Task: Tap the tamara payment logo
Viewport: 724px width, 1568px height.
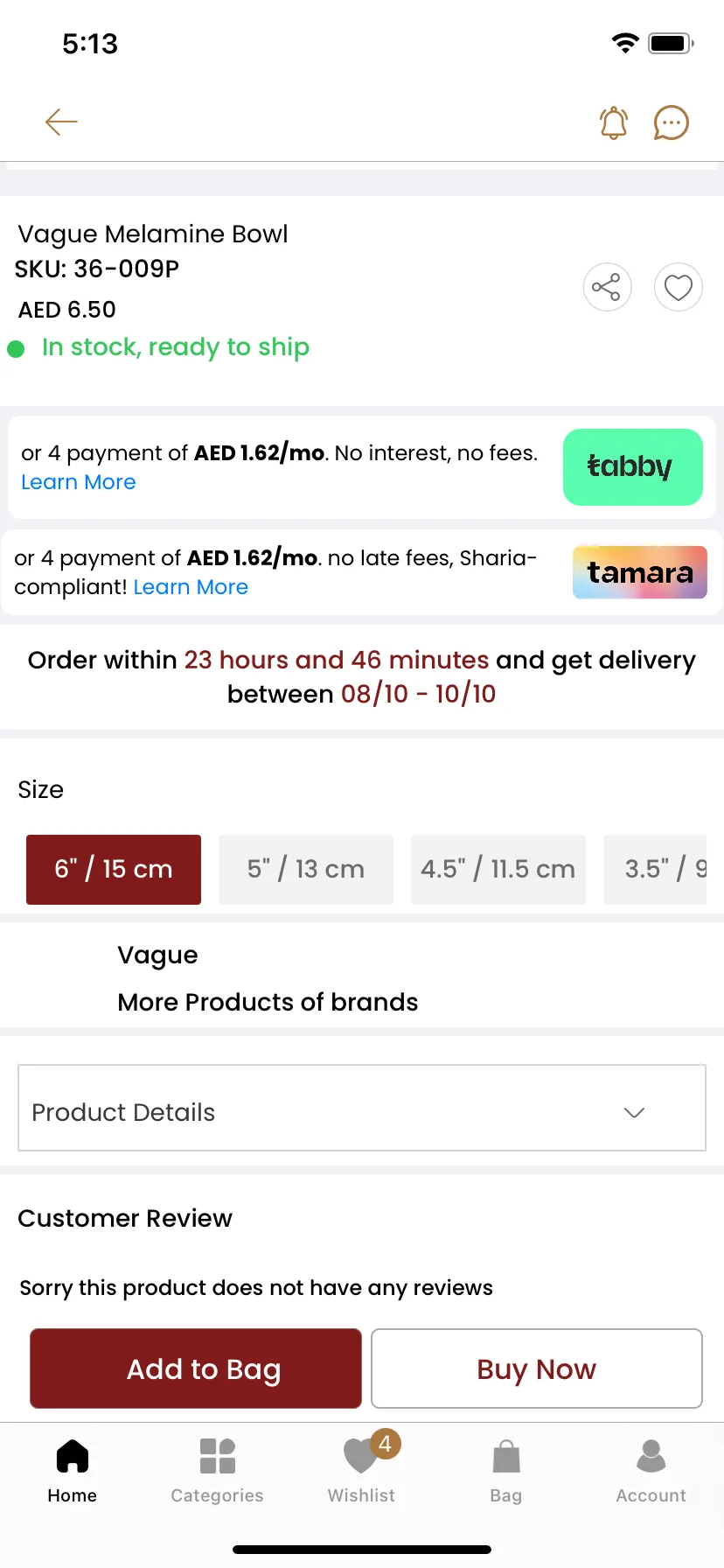Action: click(x=640, y=572)
